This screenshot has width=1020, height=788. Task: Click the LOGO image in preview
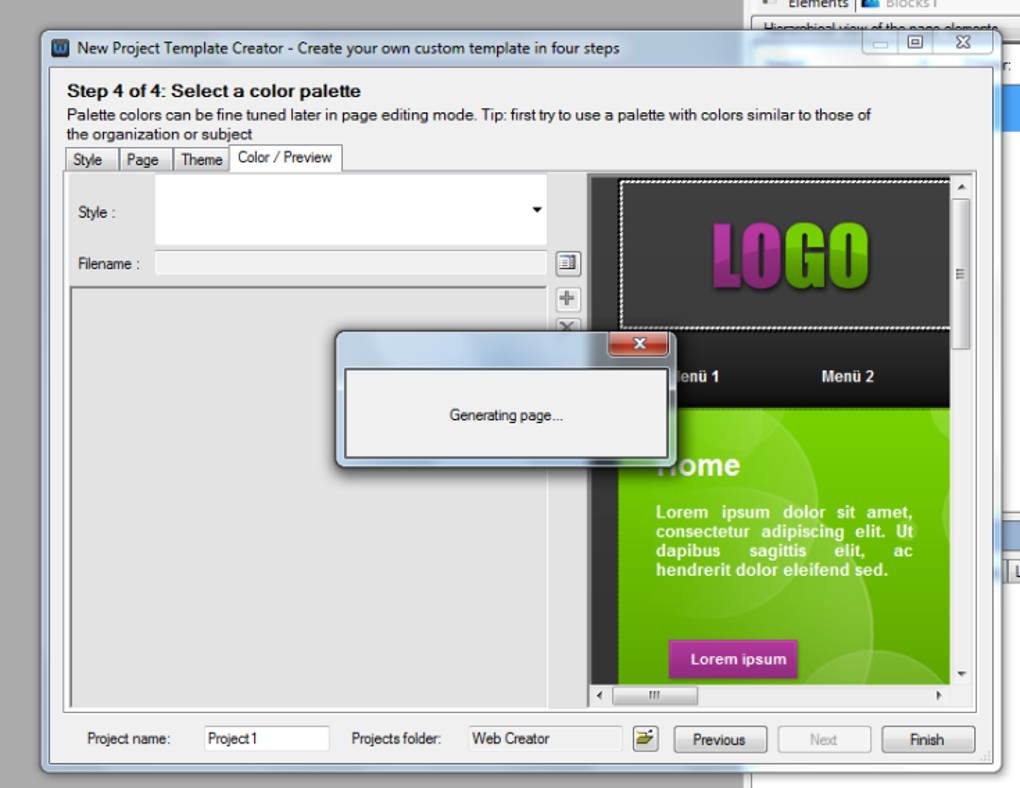click(x=790, y=256)
